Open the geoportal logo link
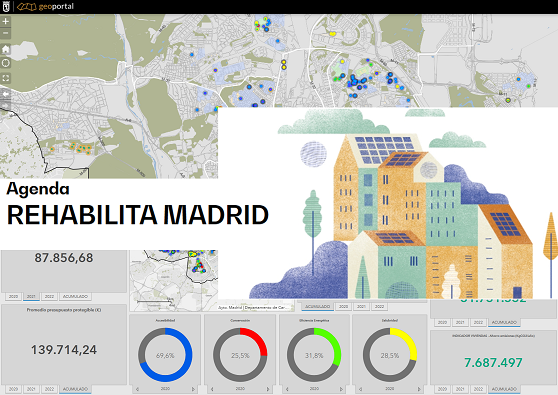The width and height of the screenshot is (558, 395). coord(45,6)
